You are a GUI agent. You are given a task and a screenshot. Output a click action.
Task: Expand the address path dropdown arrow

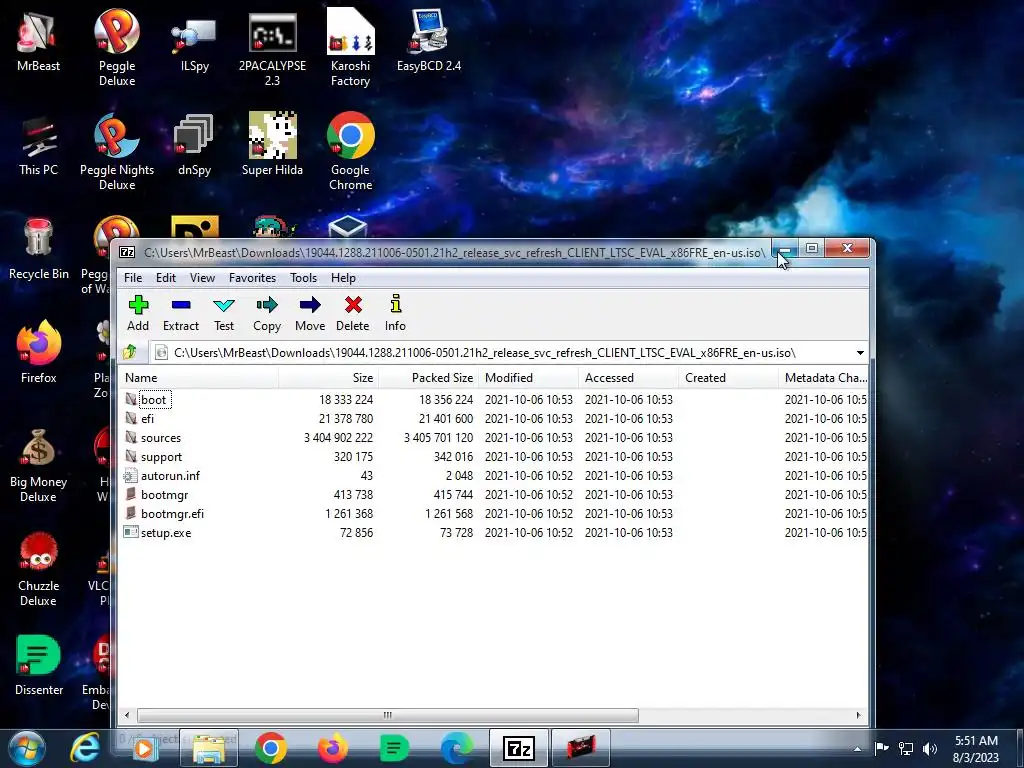[860, 353]
